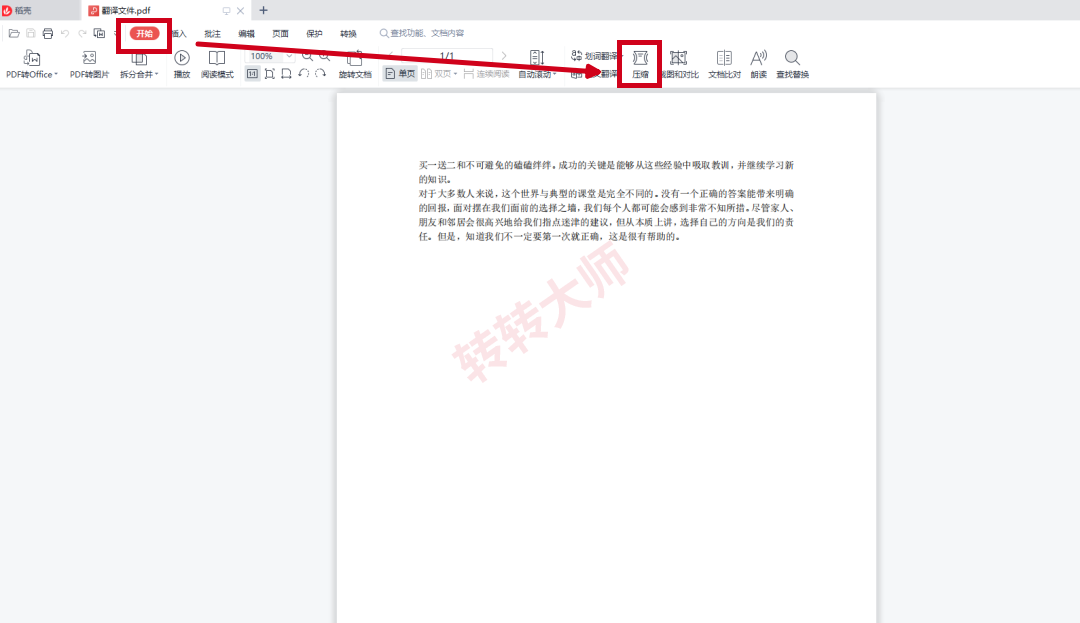Close the 翻译文件.pdf tab

240,10
